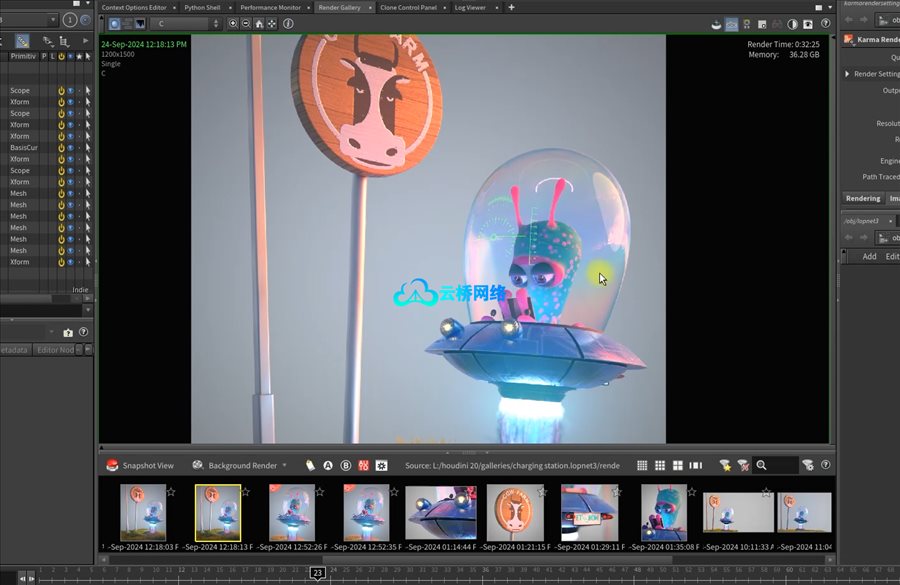The width and height of the screenshot is (900, 585).
Task: Select snapshot slot B icon
Action: pyautogui.click(x=345, y=465)
